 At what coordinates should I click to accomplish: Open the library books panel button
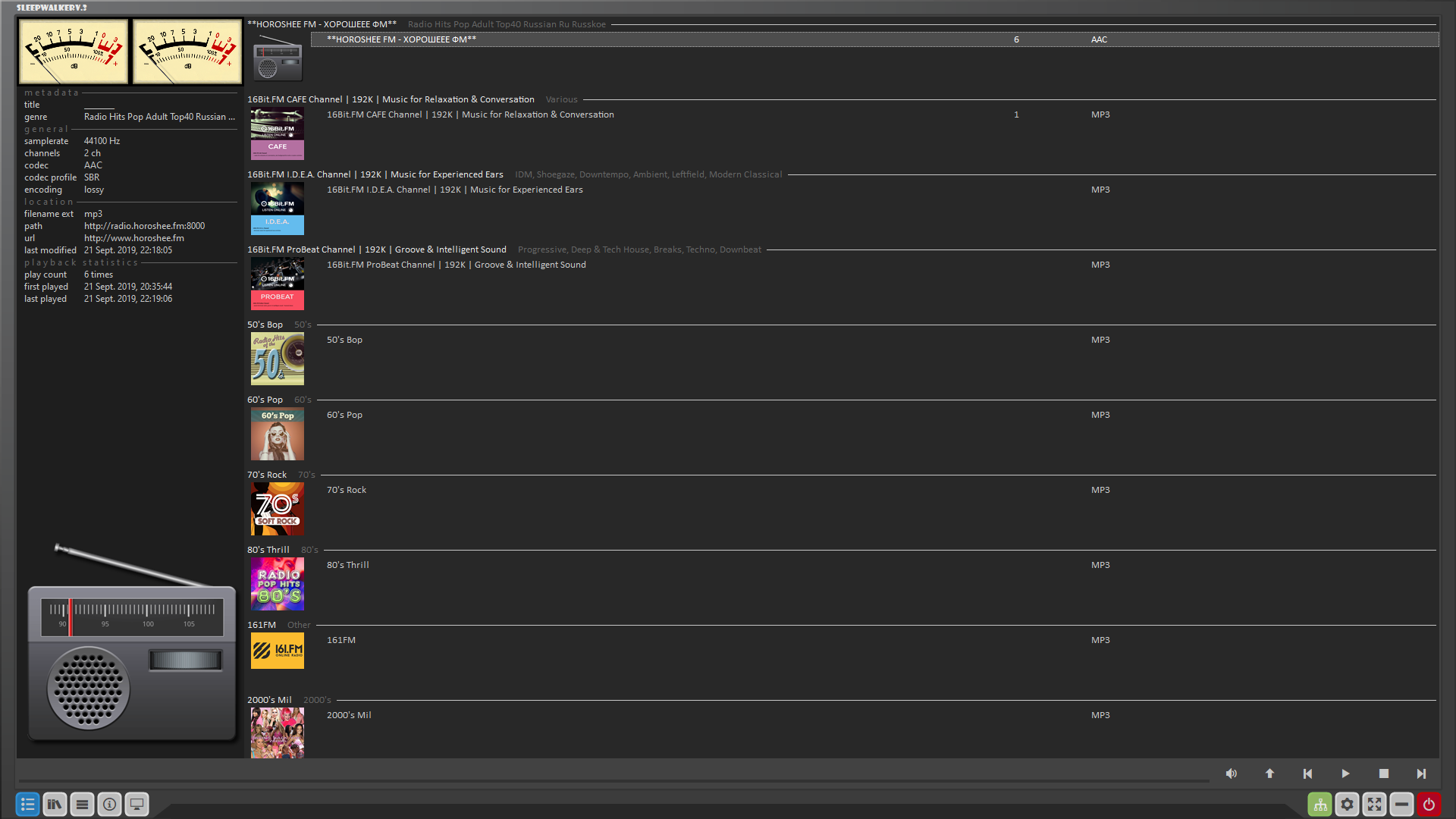click(55, 804)
